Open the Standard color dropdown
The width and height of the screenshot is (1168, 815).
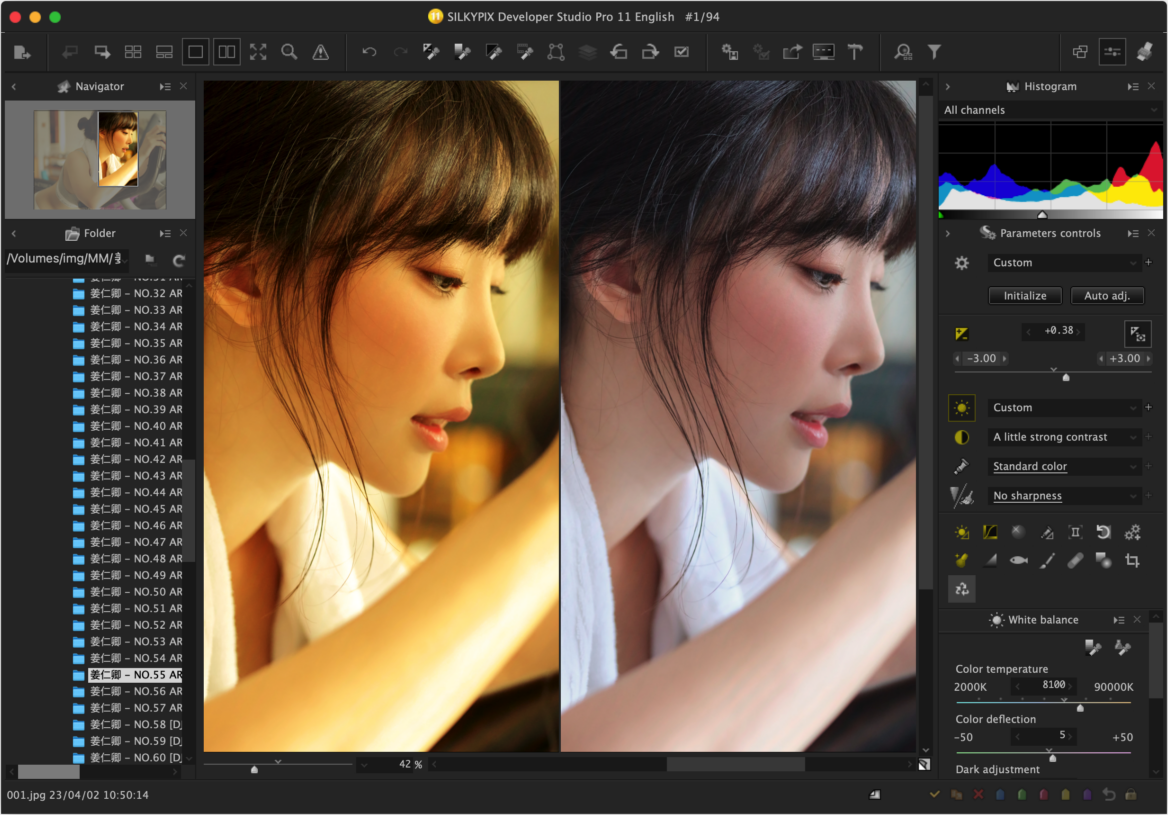[x=1064, y=466]
